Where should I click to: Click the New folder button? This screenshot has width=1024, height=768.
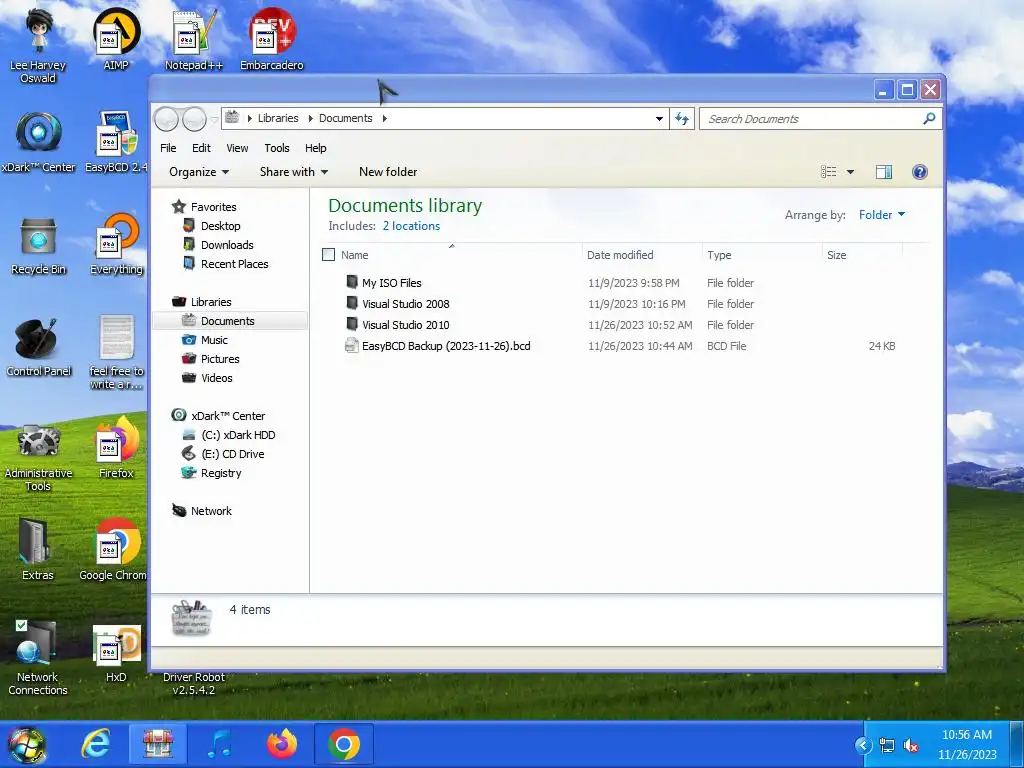pyautogui.click(x=388, y=172)
